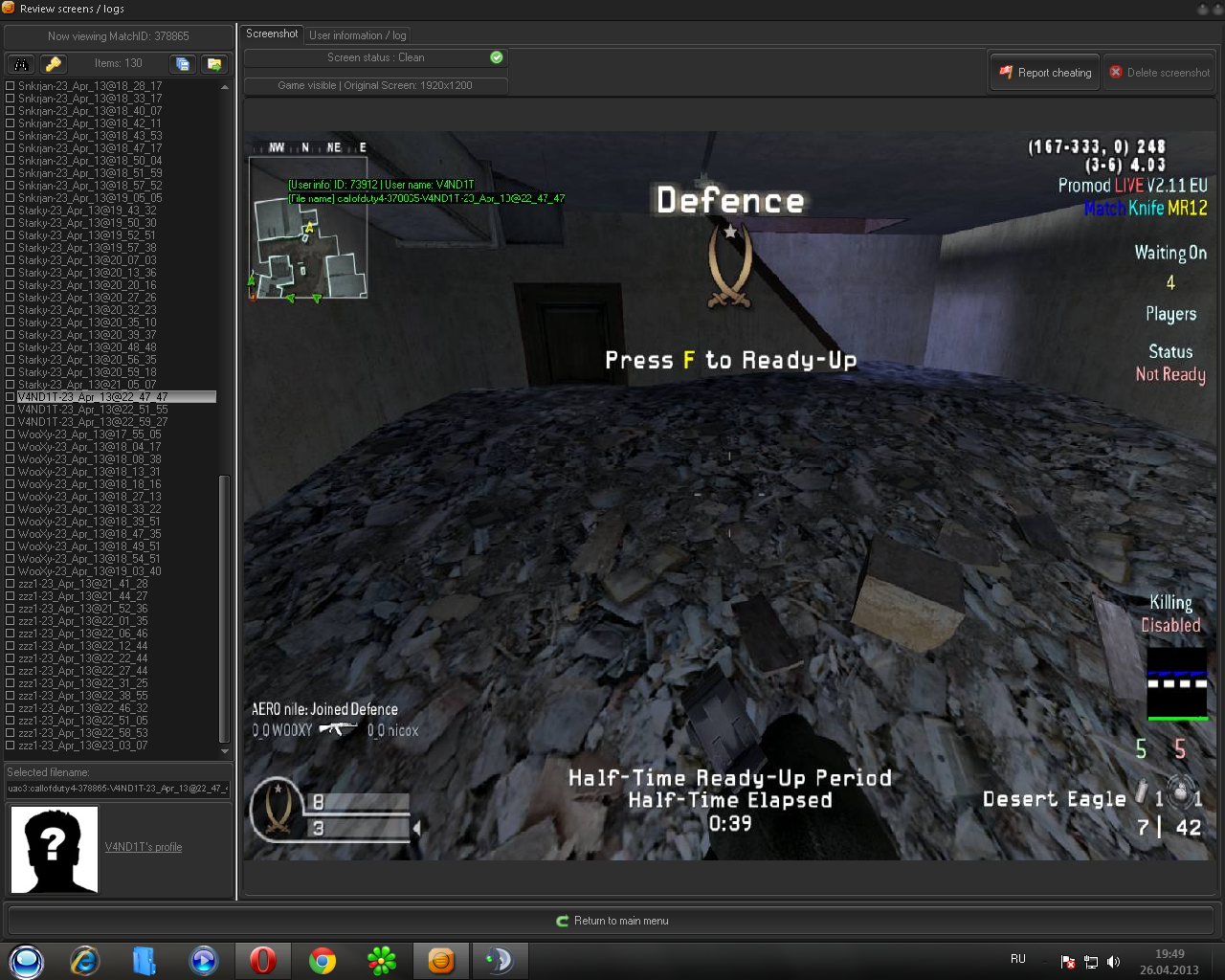This screenshot has width=1225, height=980.
Task: Click the green Clean status checkmark
Action: pyautogui.click(x=497, y=57)
